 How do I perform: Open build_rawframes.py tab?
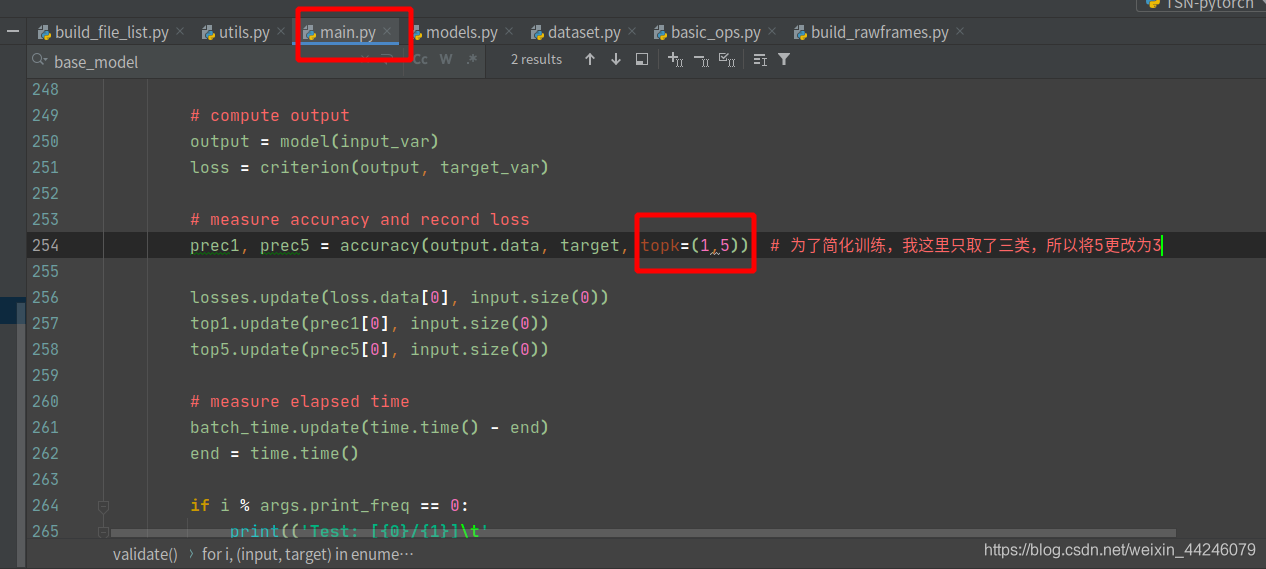click(880, 32)
